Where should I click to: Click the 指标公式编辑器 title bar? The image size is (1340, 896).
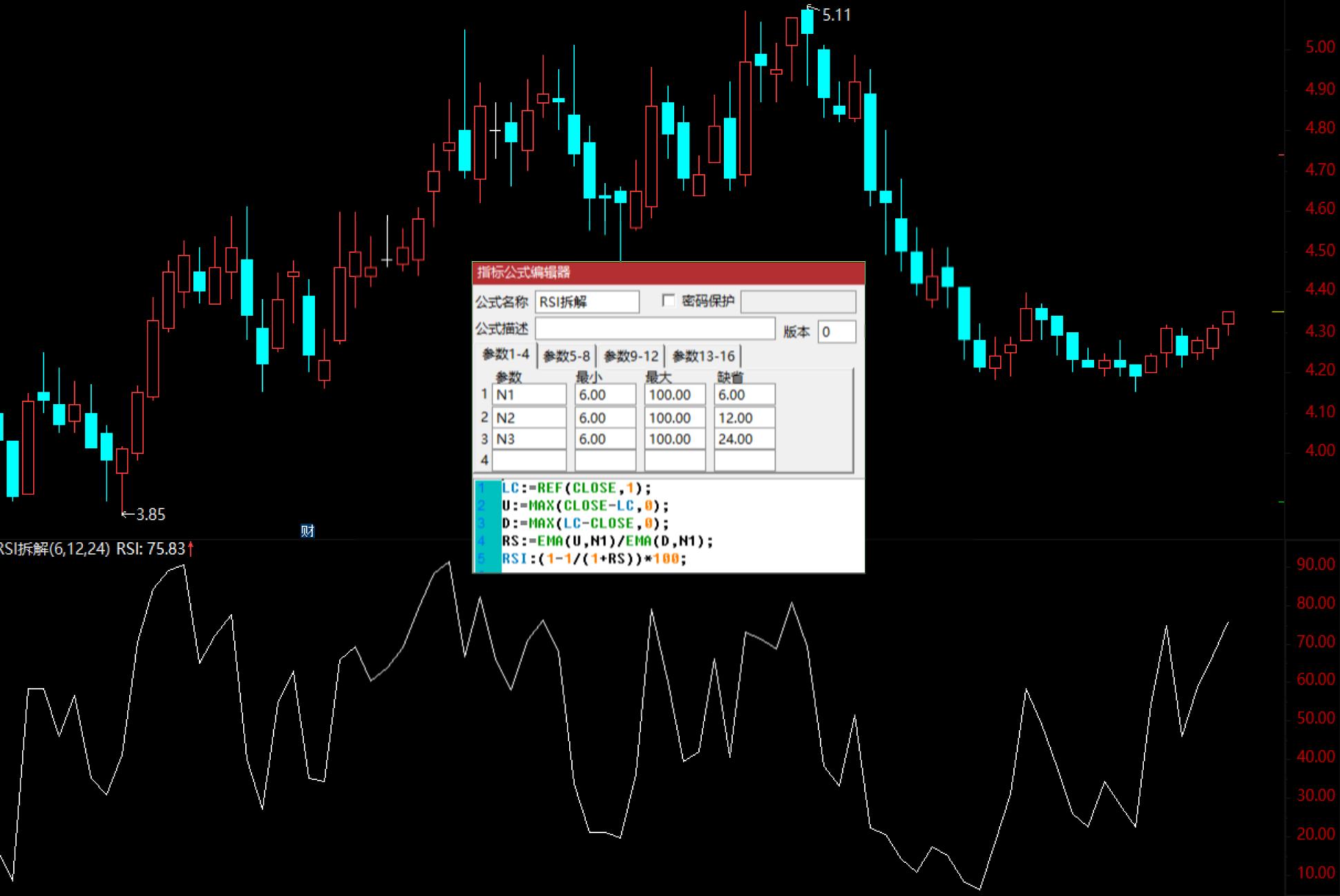(x=668, y=273)
